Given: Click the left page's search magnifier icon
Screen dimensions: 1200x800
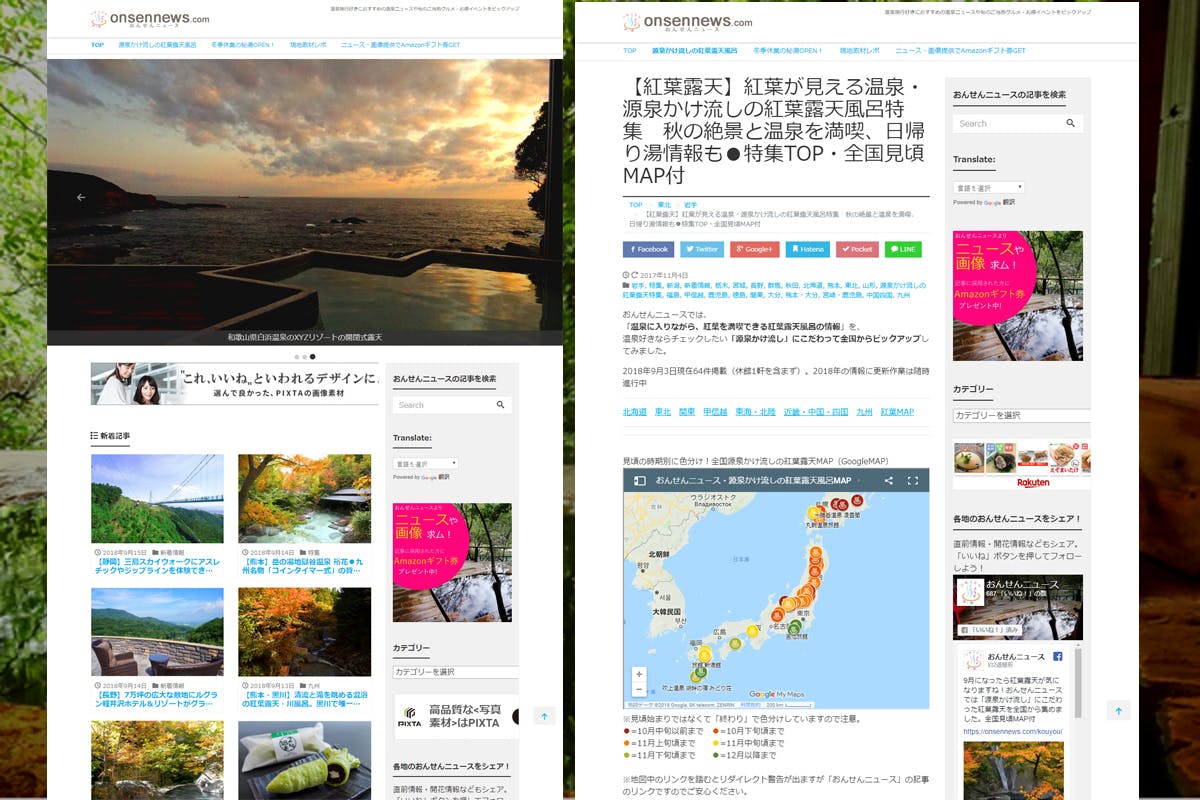Looking at the screenshot, I should (x=500, y=405).
